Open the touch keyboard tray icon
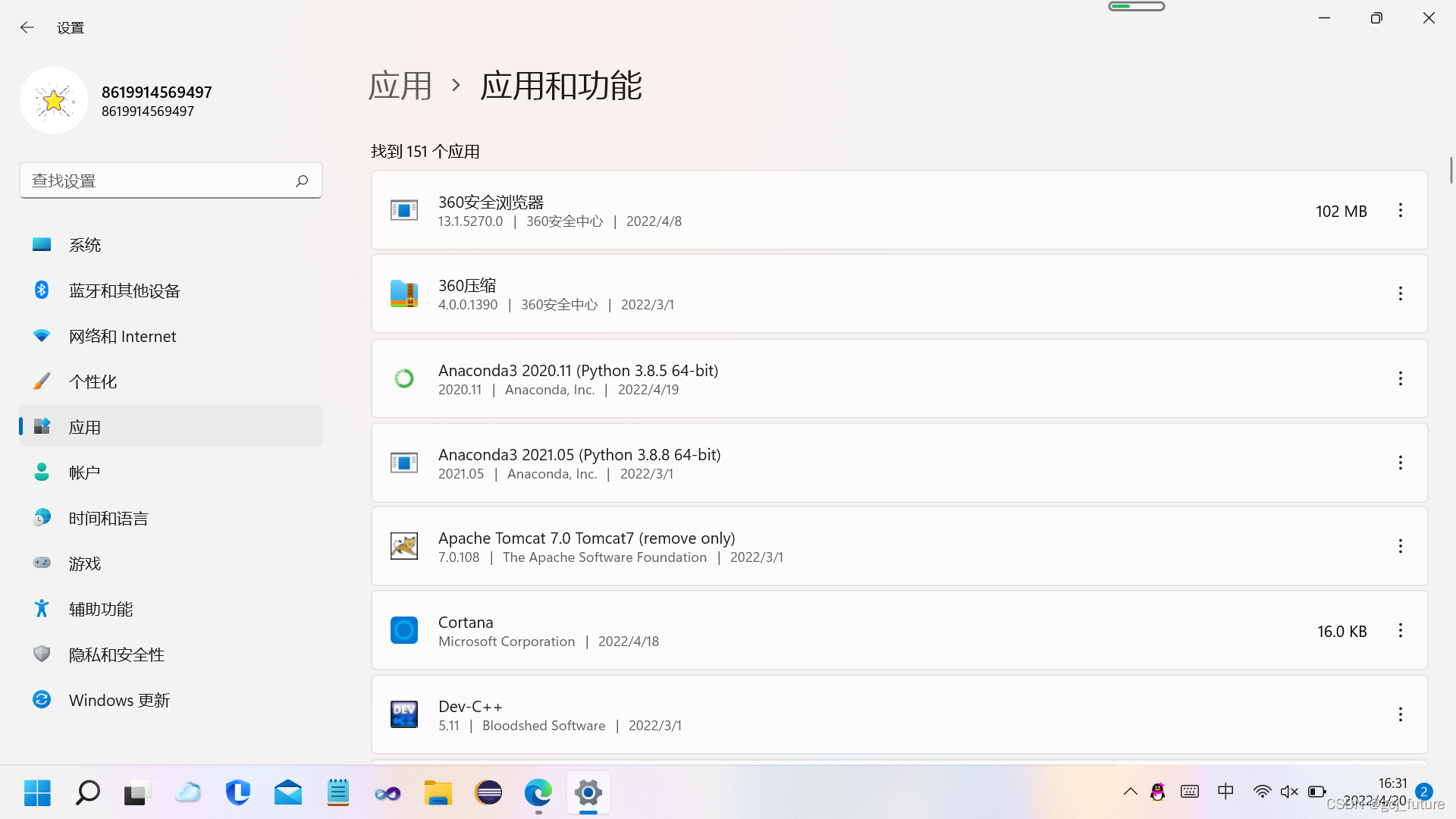1456x819 pixels. pos(1190,792)
